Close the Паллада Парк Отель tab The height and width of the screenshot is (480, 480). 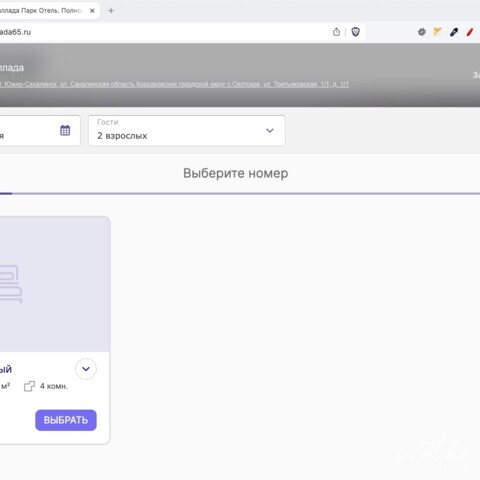pos(92,11)
